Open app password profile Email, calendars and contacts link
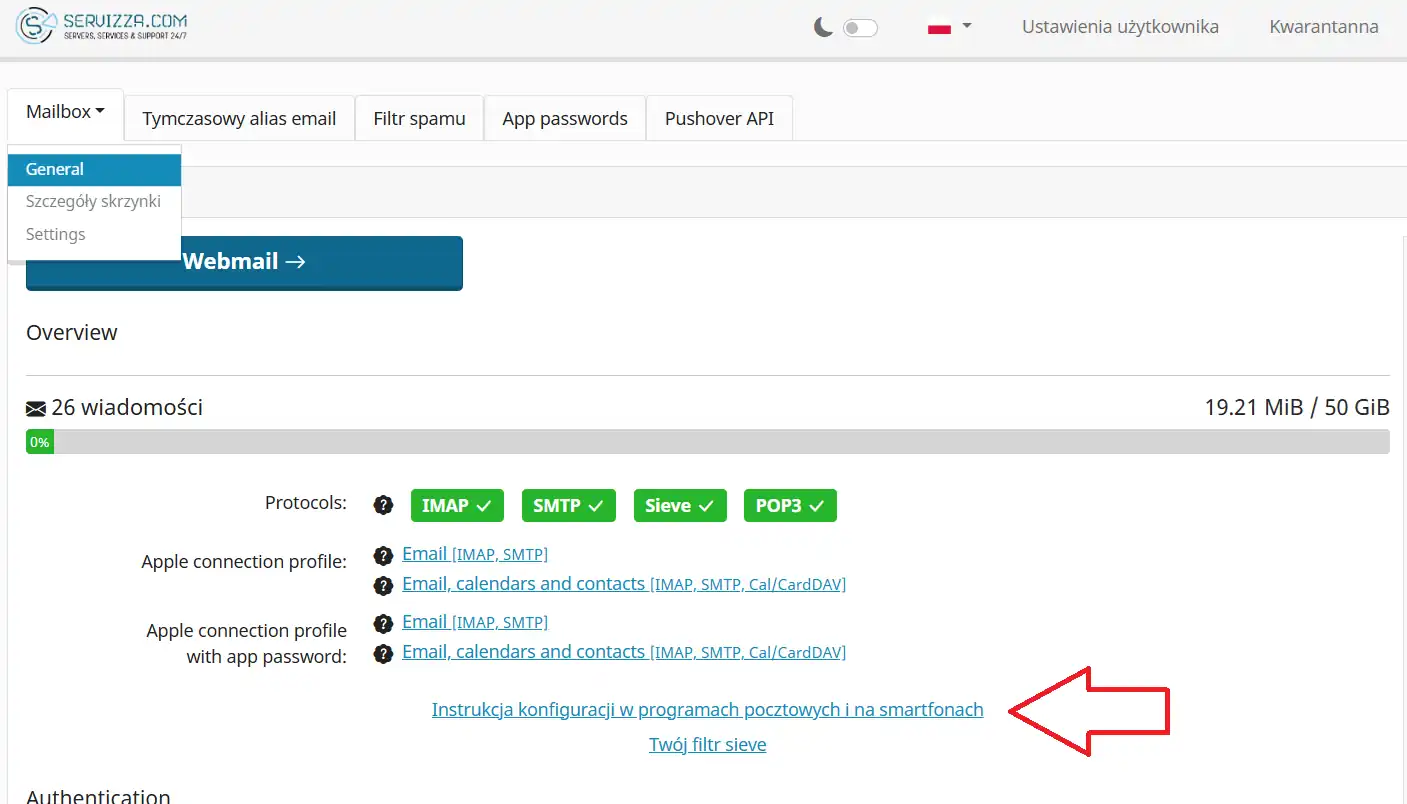Screen dimensions: 1407x804 tap(624, 652)
